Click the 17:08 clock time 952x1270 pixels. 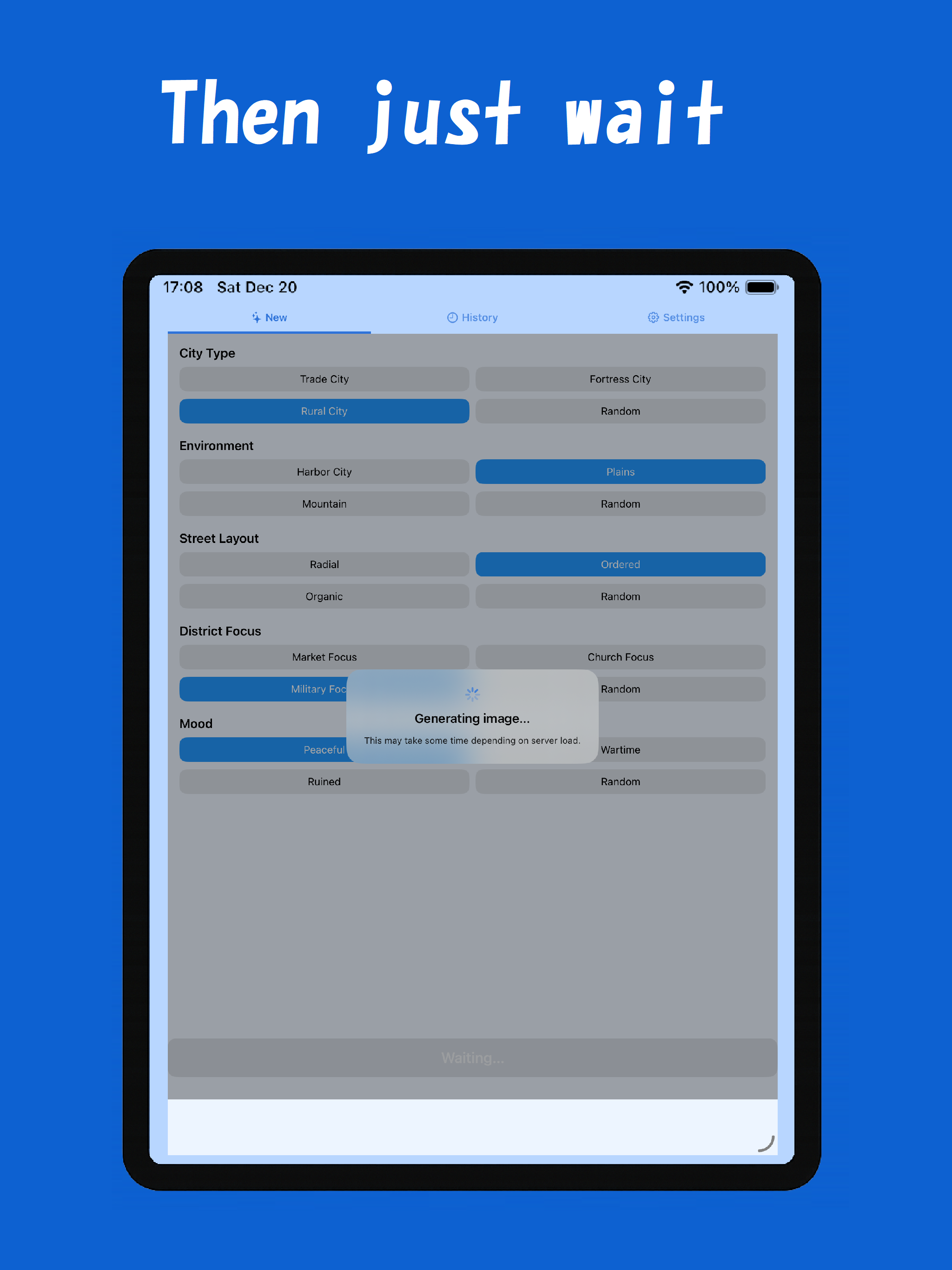click(x=183, y=287)
